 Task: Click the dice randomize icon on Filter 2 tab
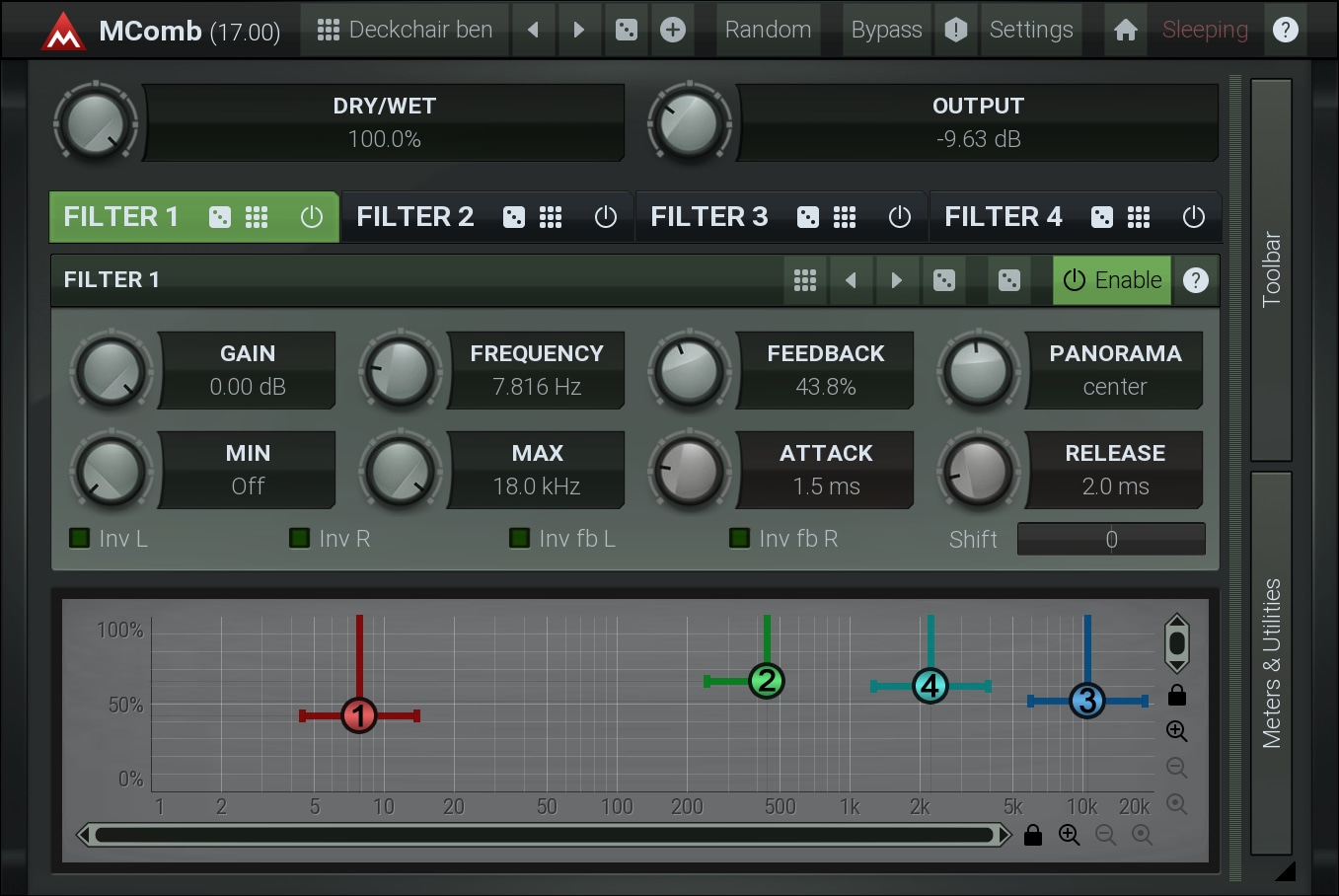tap(514, 217)
